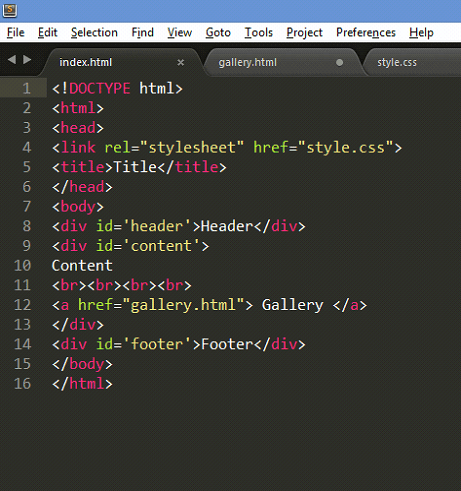Go to previous tab using left arrow
This screenshot has height=491, width=461.
click(x=12, y=60)
